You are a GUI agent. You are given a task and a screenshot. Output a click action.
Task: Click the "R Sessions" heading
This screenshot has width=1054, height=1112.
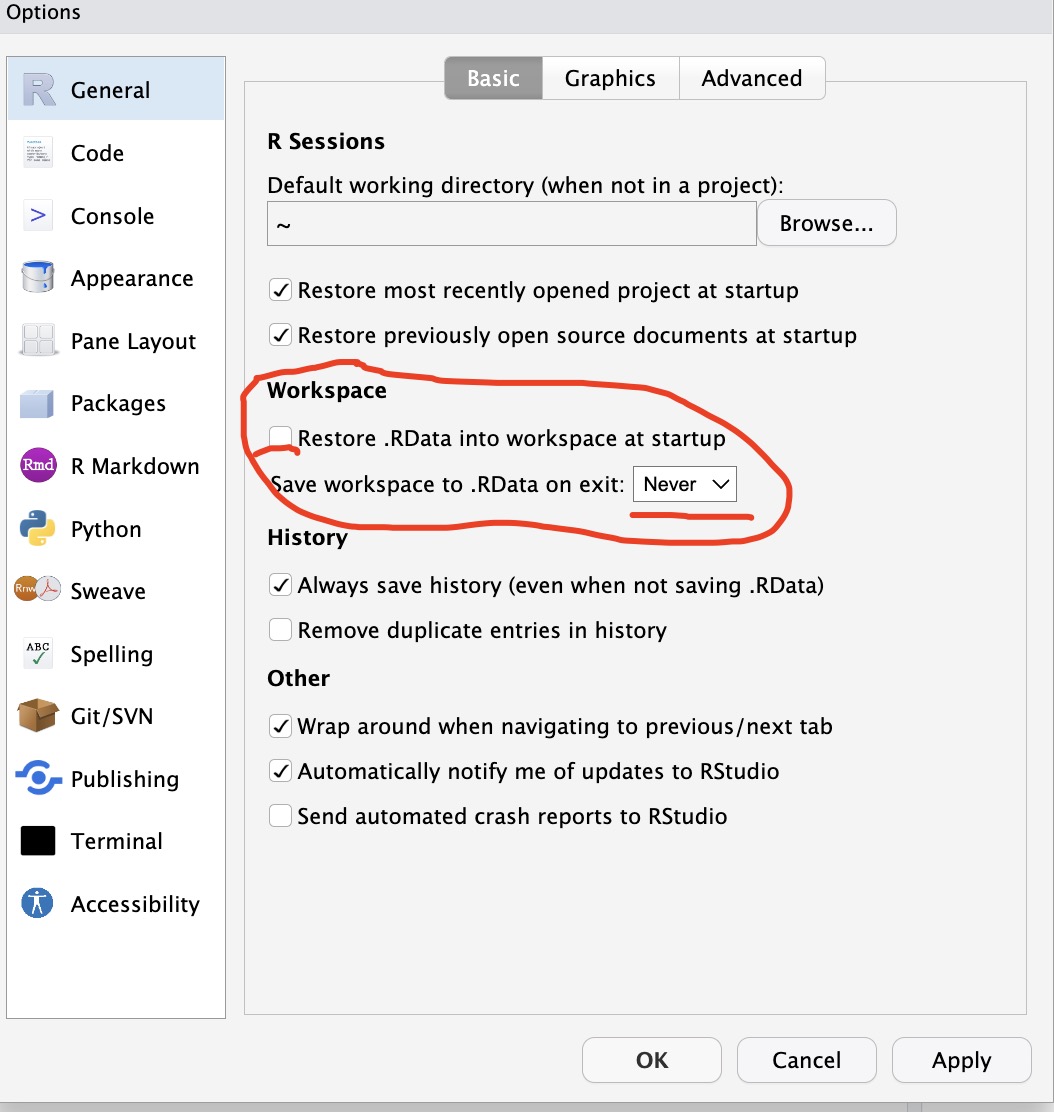(x=326, y=142)
